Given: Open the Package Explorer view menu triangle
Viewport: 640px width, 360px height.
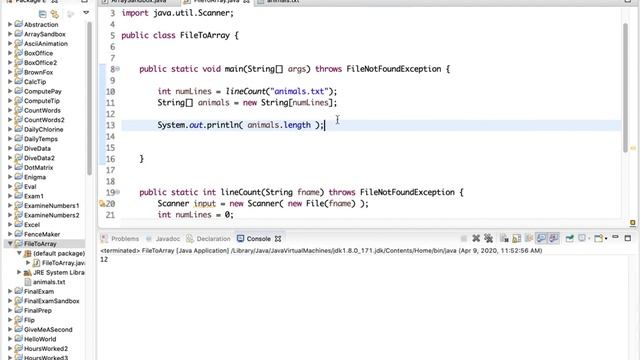Looking at the screenshot, I should coord(86,13).
